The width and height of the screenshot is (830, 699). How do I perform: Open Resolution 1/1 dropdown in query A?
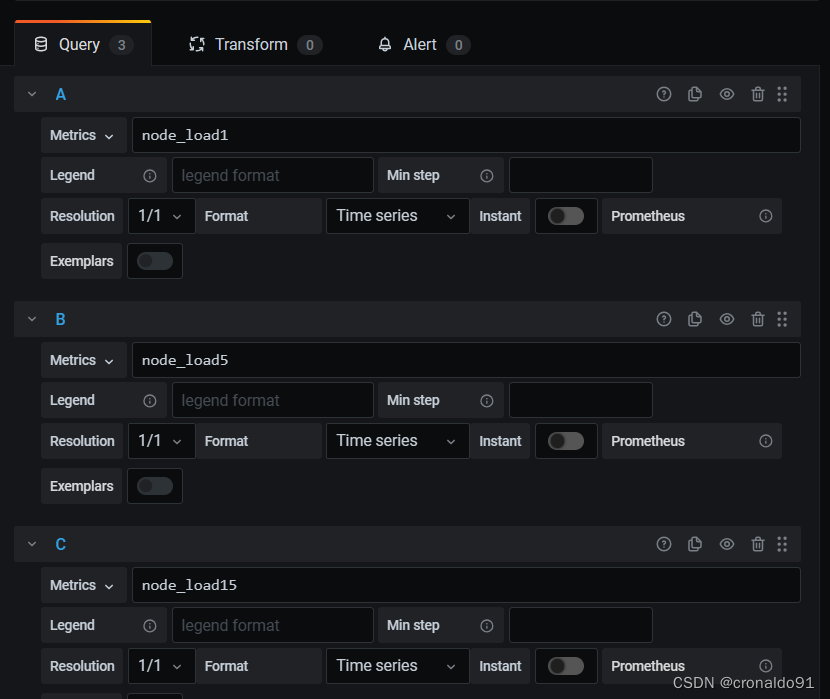161,216
